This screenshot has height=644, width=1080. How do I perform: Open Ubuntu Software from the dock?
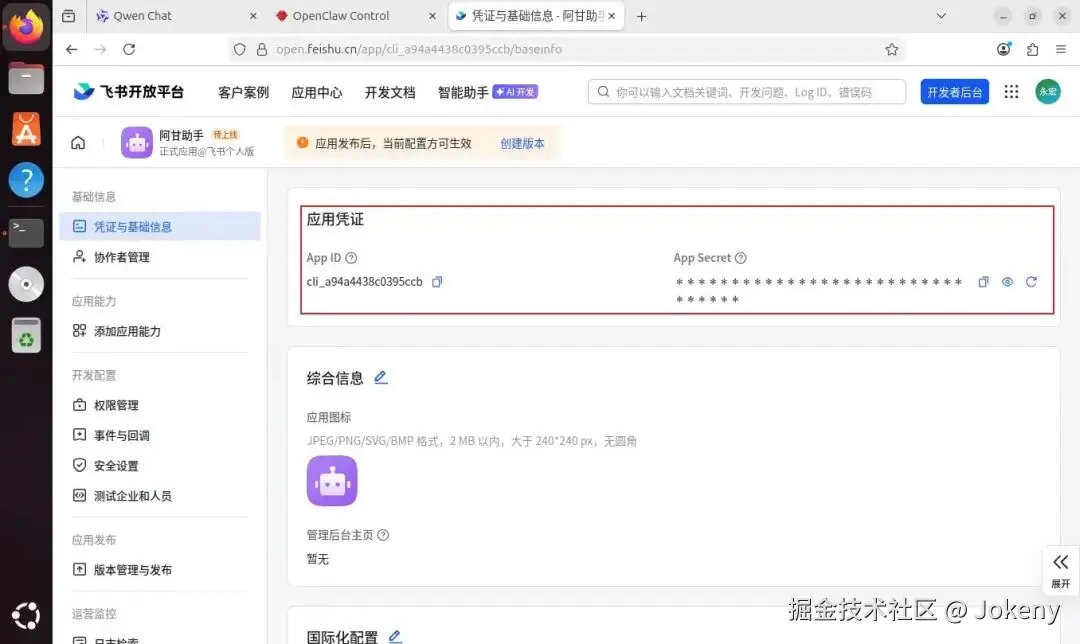tap(26, 129)
